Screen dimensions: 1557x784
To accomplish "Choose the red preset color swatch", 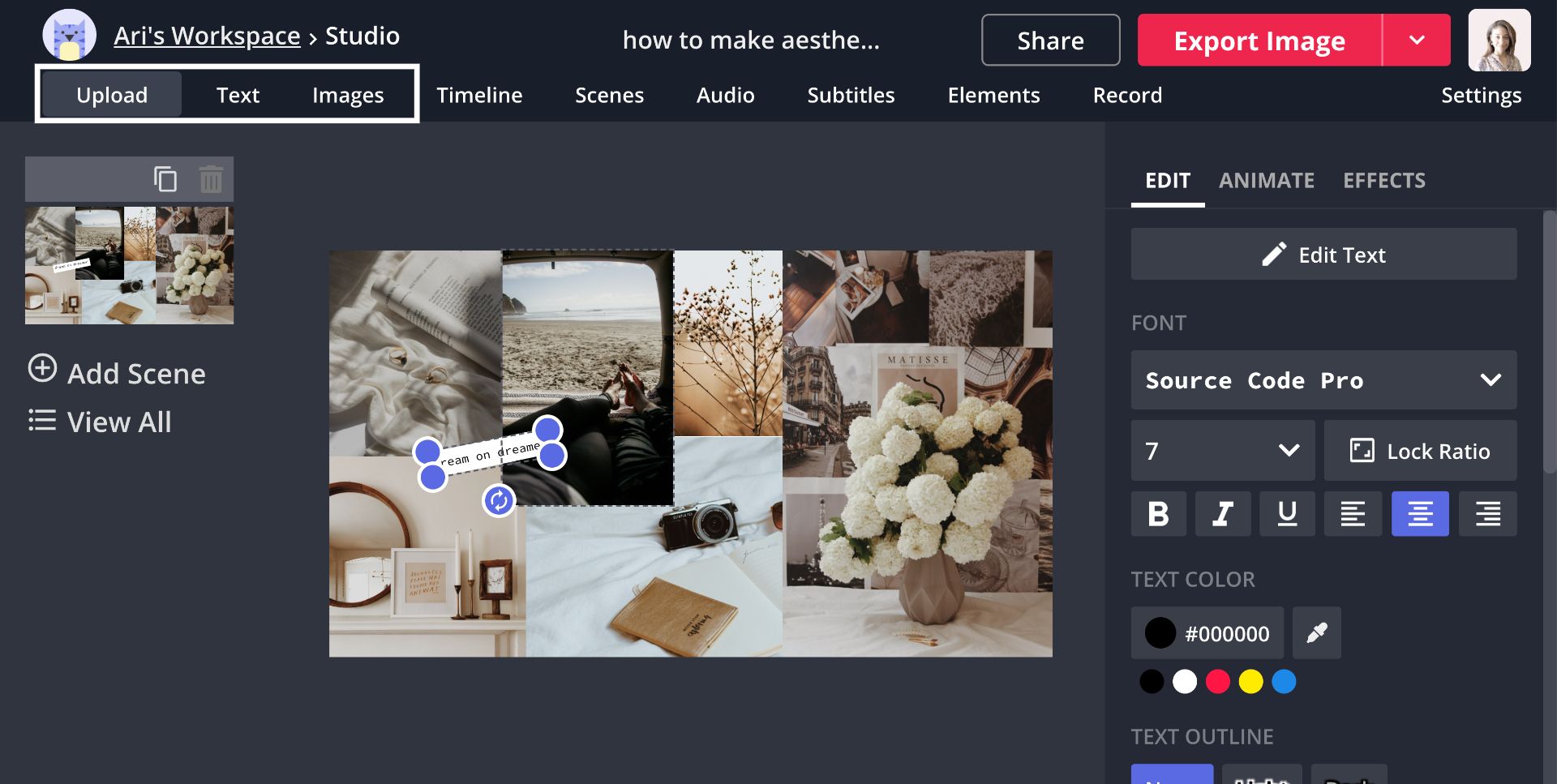I will coord(1218,681).
